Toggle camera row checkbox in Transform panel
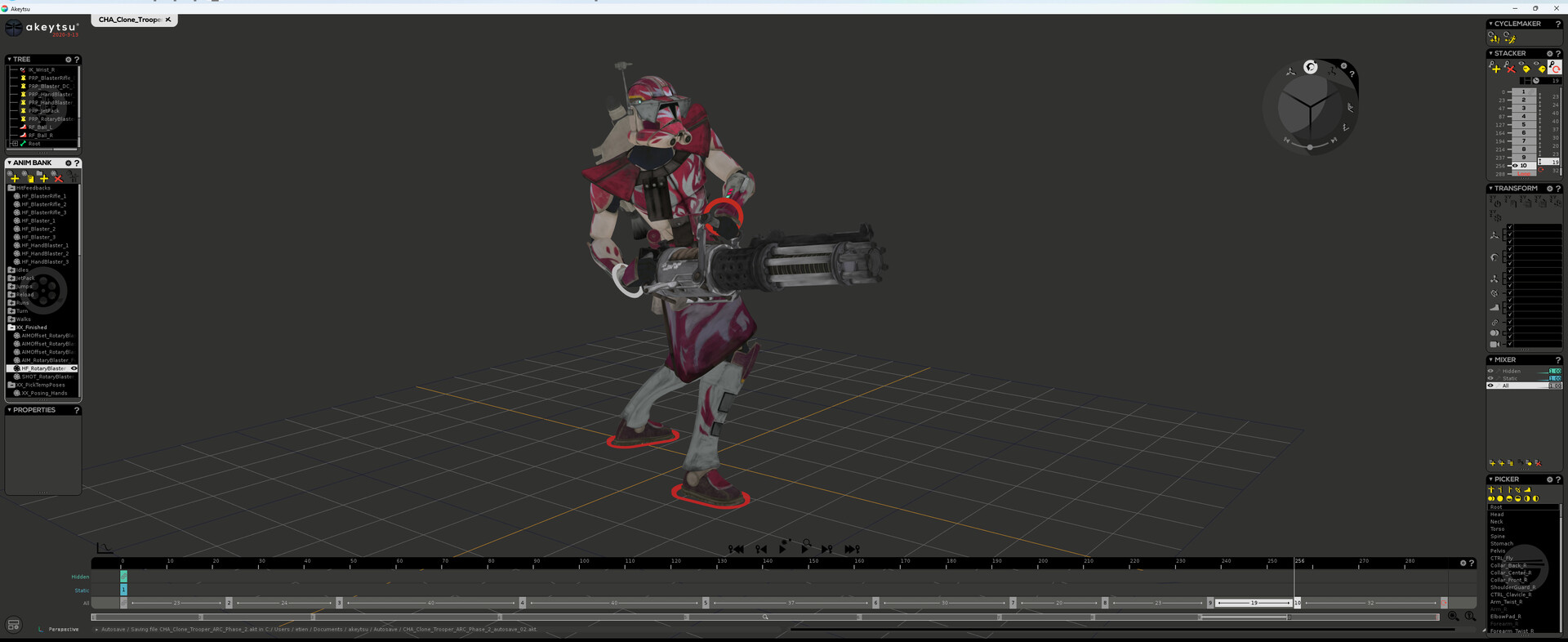 pos(1510,344)
